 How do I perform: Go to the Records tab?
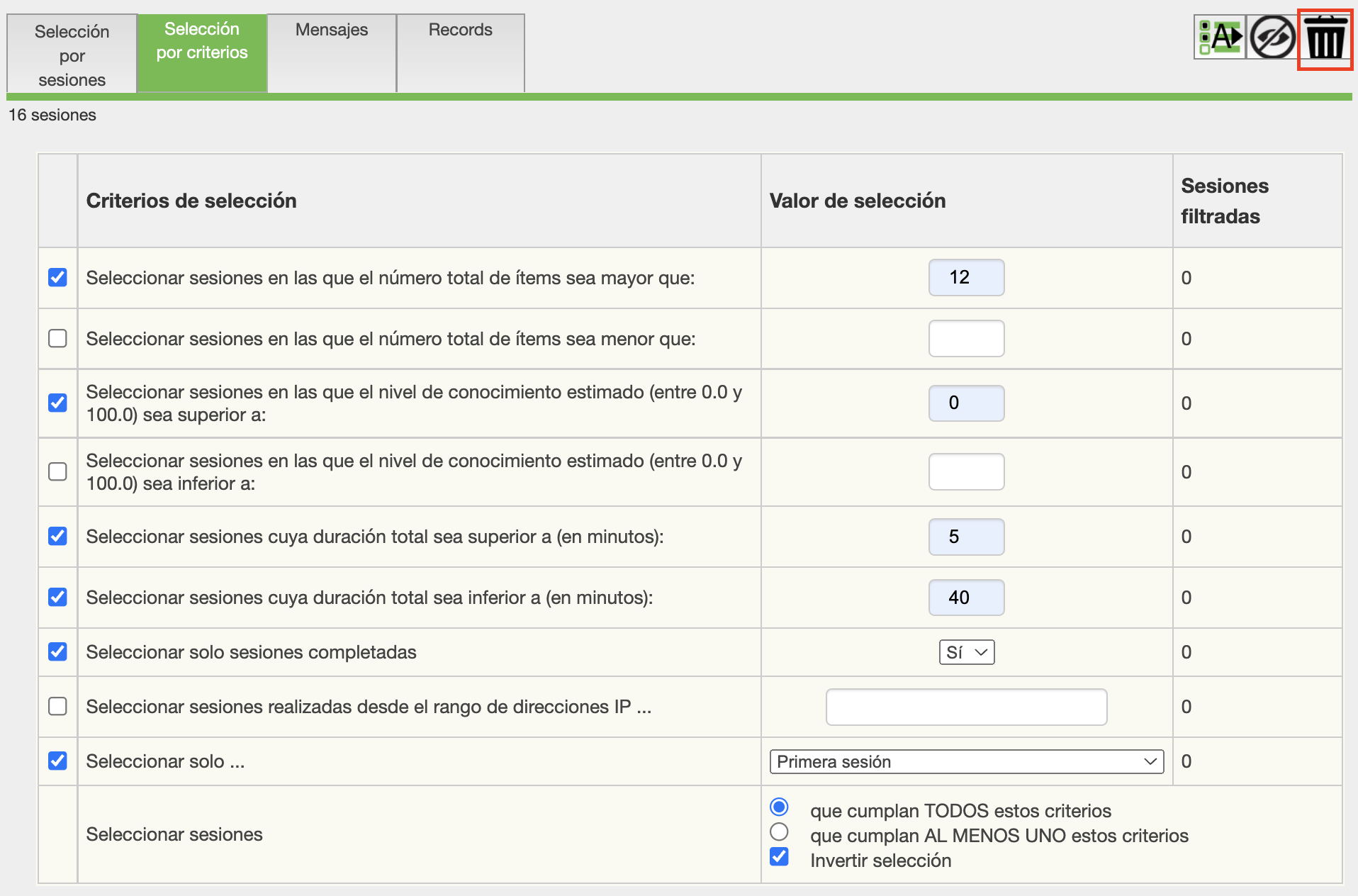point(460,53)
